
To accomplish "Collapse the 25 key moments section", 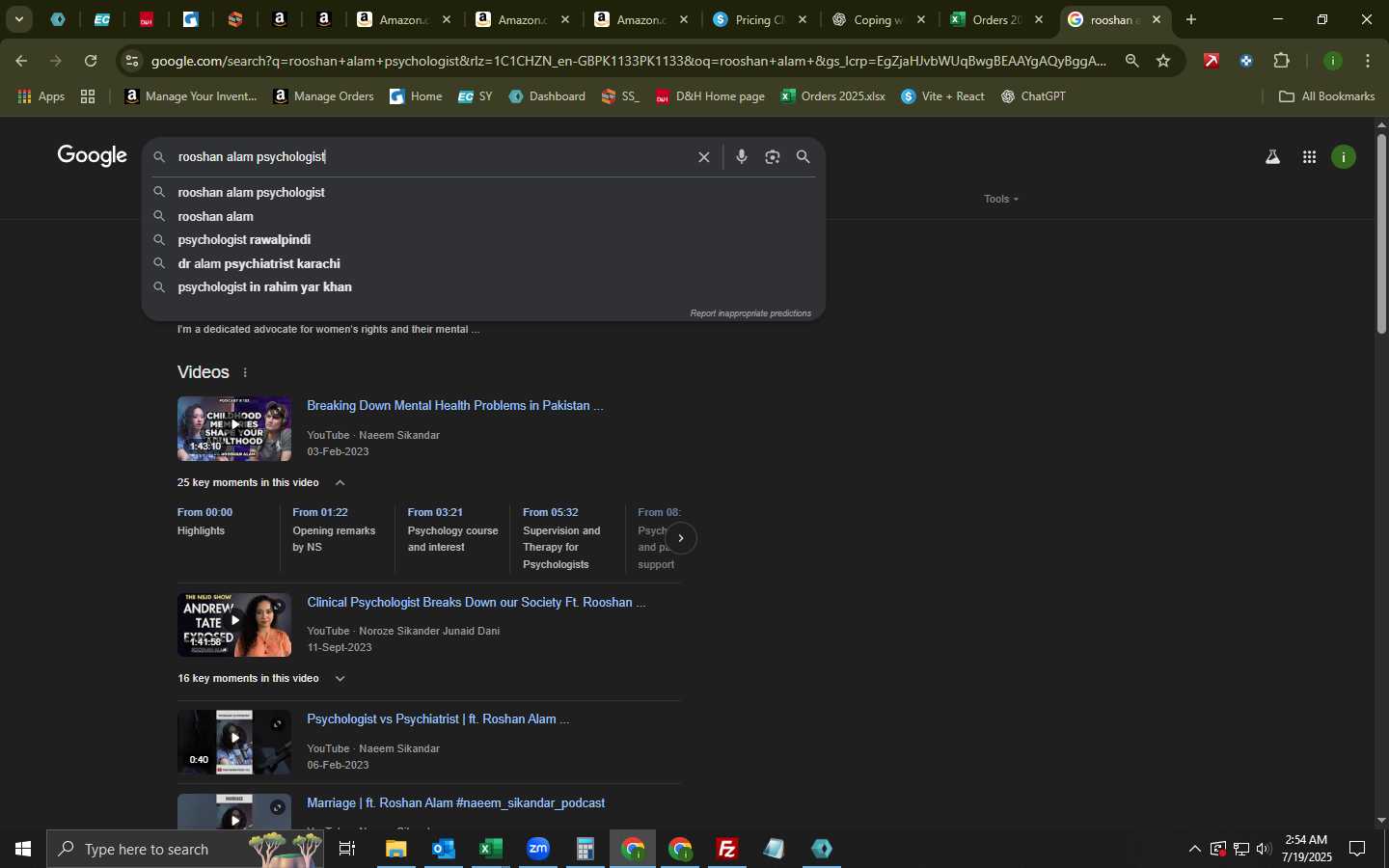I will pyautogui.click(x=340, y=483).
